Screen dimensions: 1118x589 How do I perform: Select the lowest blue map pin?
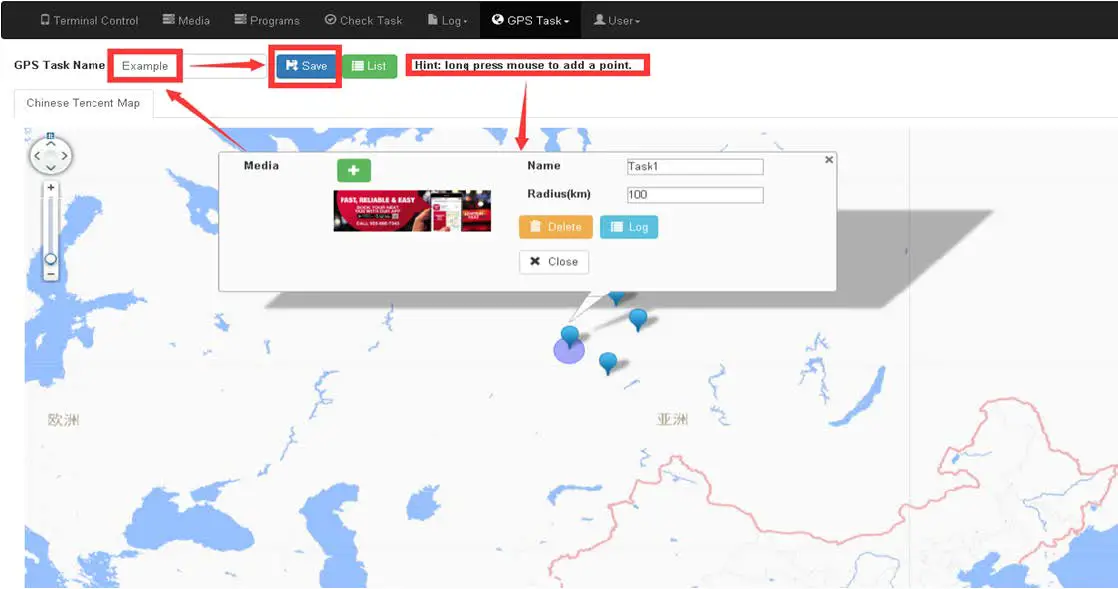click(x=607, y=363)
